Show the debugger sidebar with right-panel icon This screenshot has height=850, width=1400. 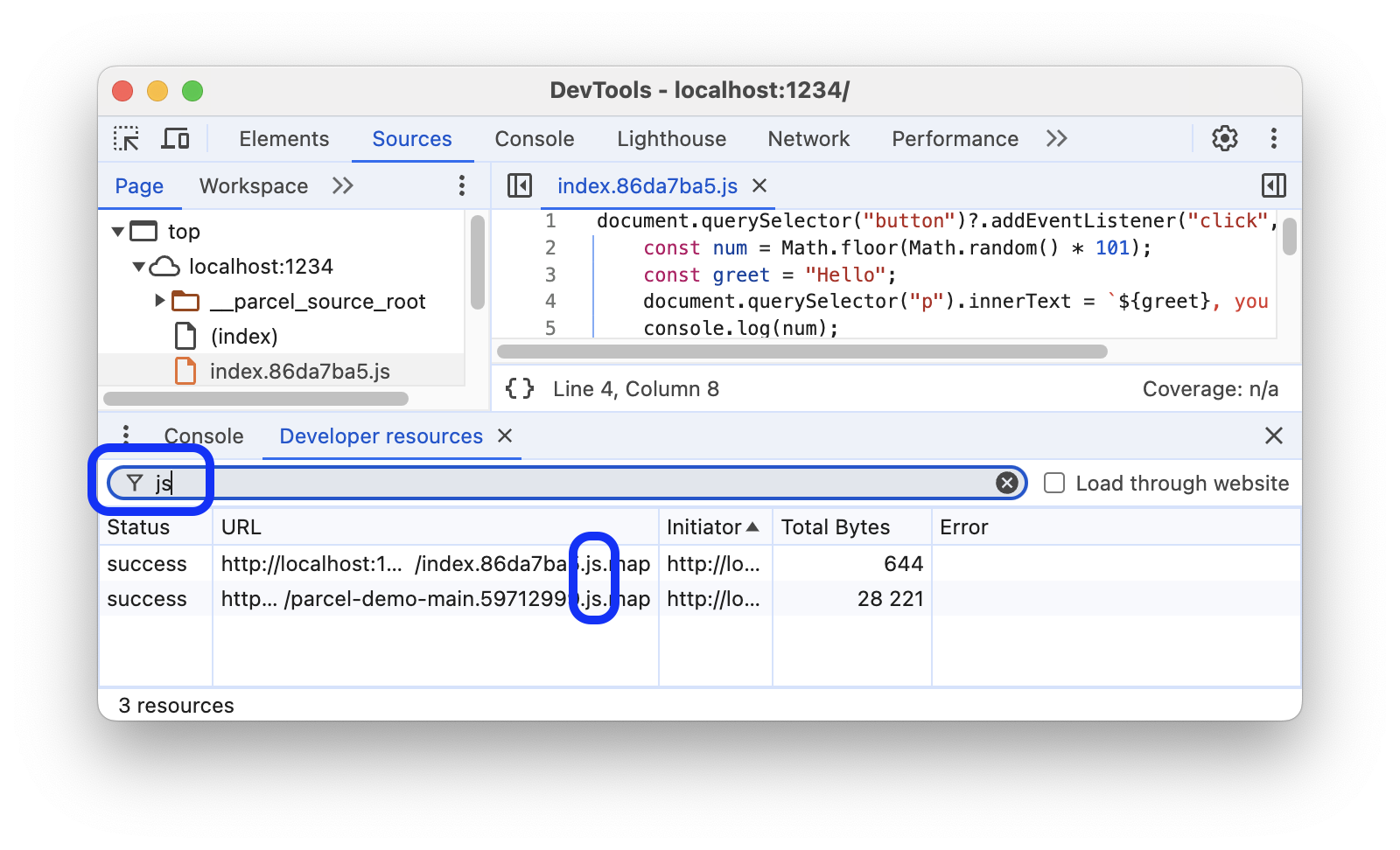[1274, 185]
